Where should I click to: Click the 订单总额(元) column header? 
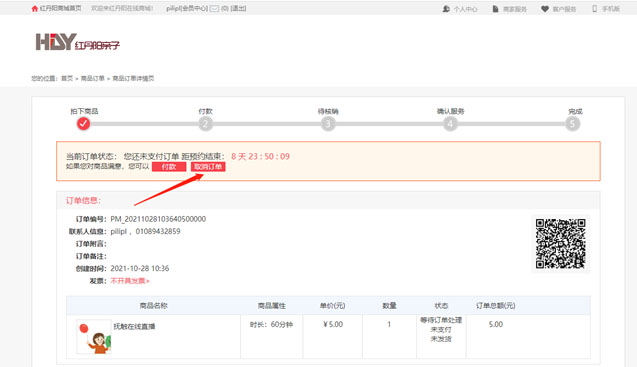496,306
